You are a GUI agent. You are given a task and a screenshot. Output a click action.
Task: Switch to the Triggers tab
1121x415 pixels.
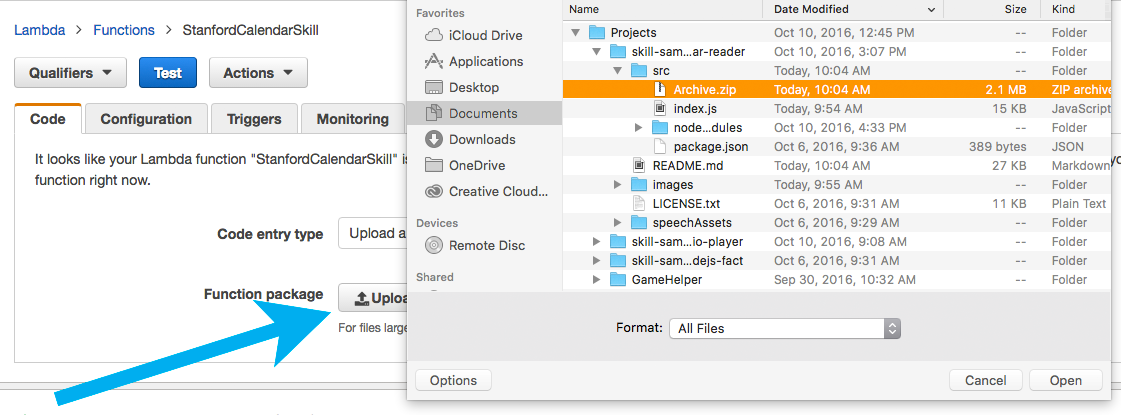click(x=254, y=119)
